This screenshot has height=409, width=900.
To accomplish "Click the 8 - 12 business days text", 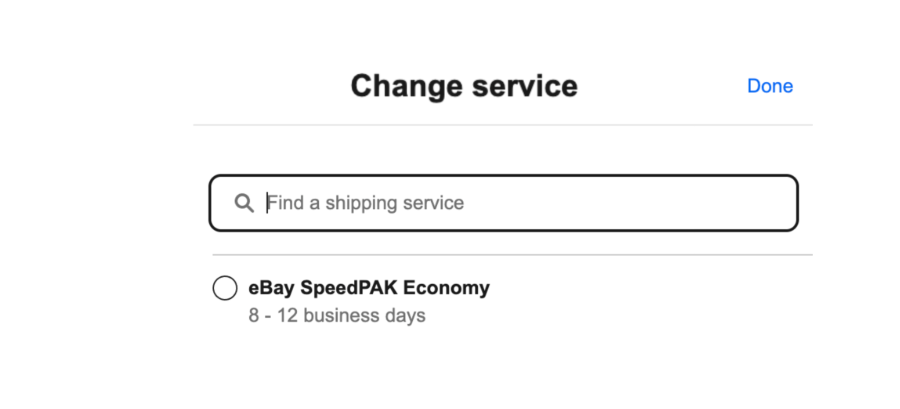I will coord(337,316).
